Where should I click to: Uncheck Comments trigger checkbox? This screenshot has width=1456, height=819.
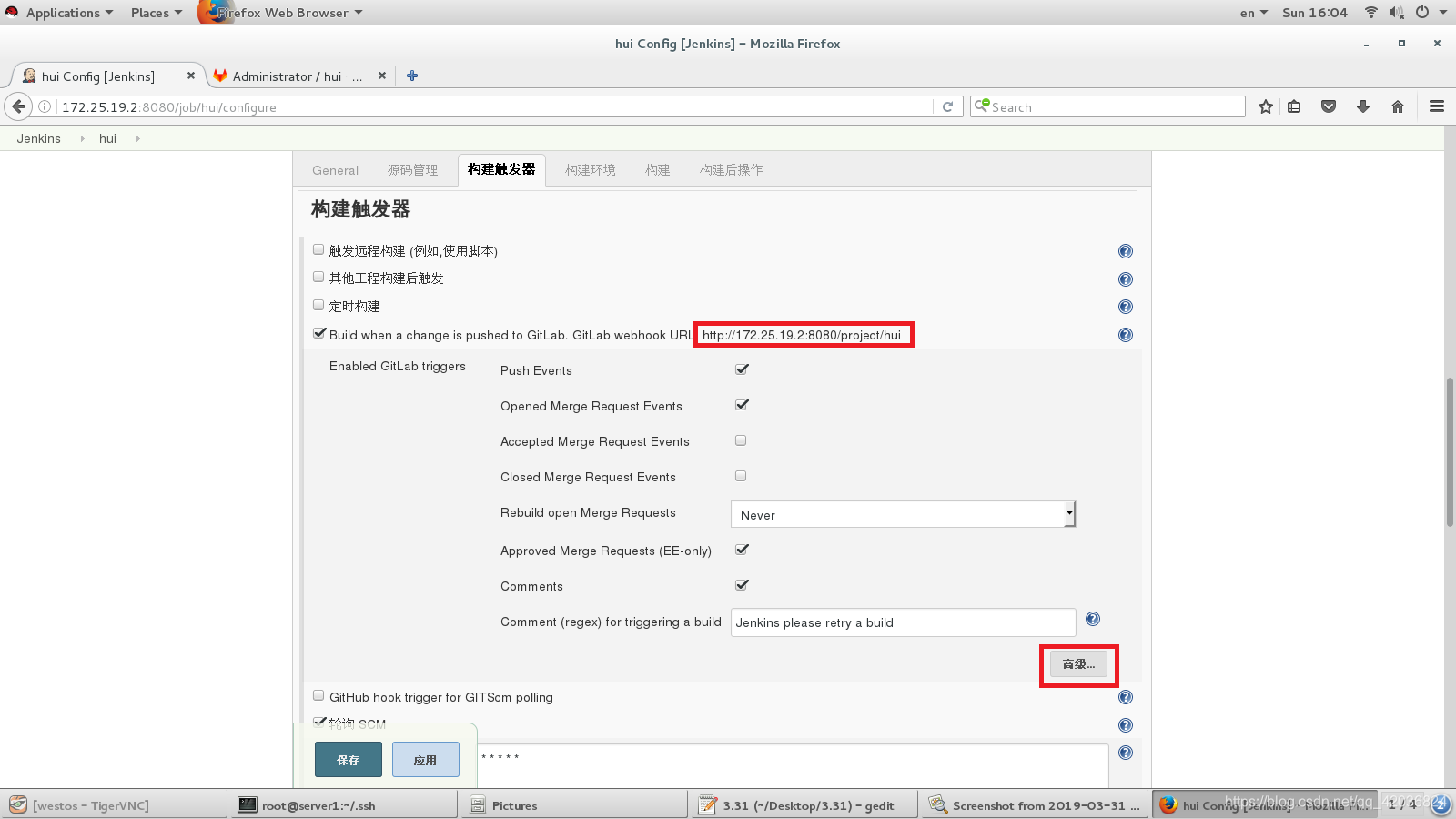742,584
